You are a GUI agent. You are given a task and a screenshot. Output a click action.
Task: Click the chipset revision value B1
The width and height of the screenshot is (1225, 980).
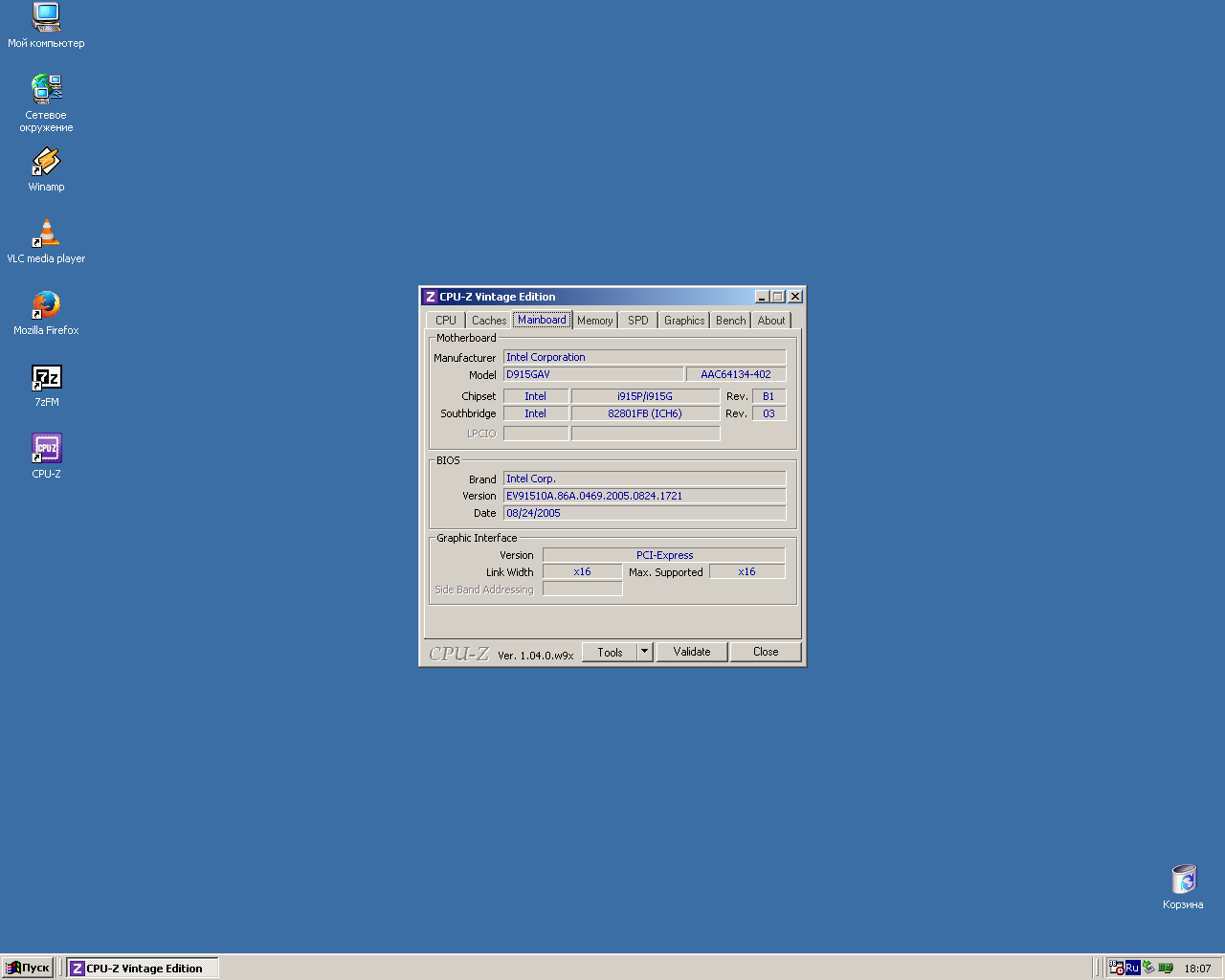pos(768,396)
